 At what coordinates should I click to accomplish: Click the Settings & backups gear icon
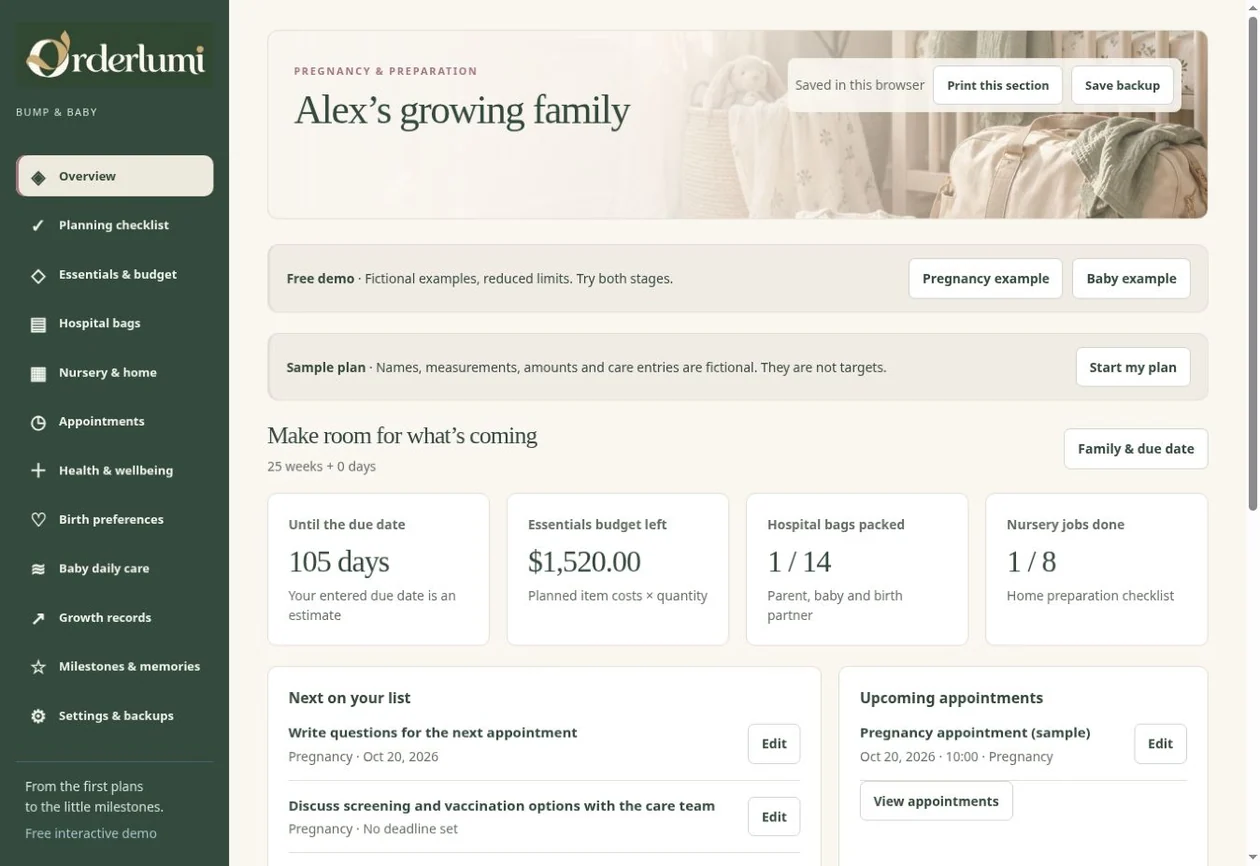click(x=38, y=716)
